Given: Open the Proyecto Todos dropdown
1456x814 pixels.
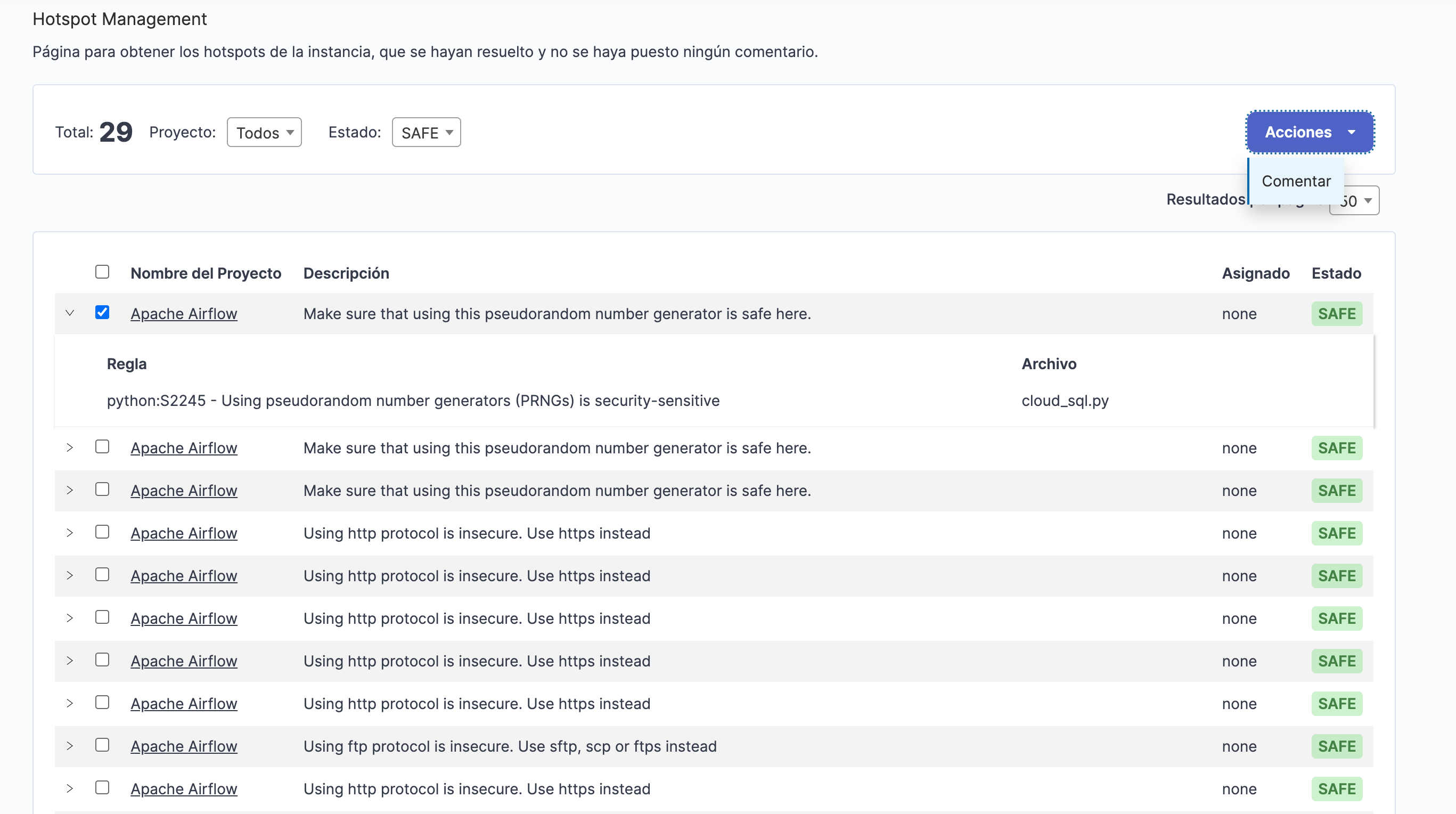Looking at the screenshot, I should (264, 132).
